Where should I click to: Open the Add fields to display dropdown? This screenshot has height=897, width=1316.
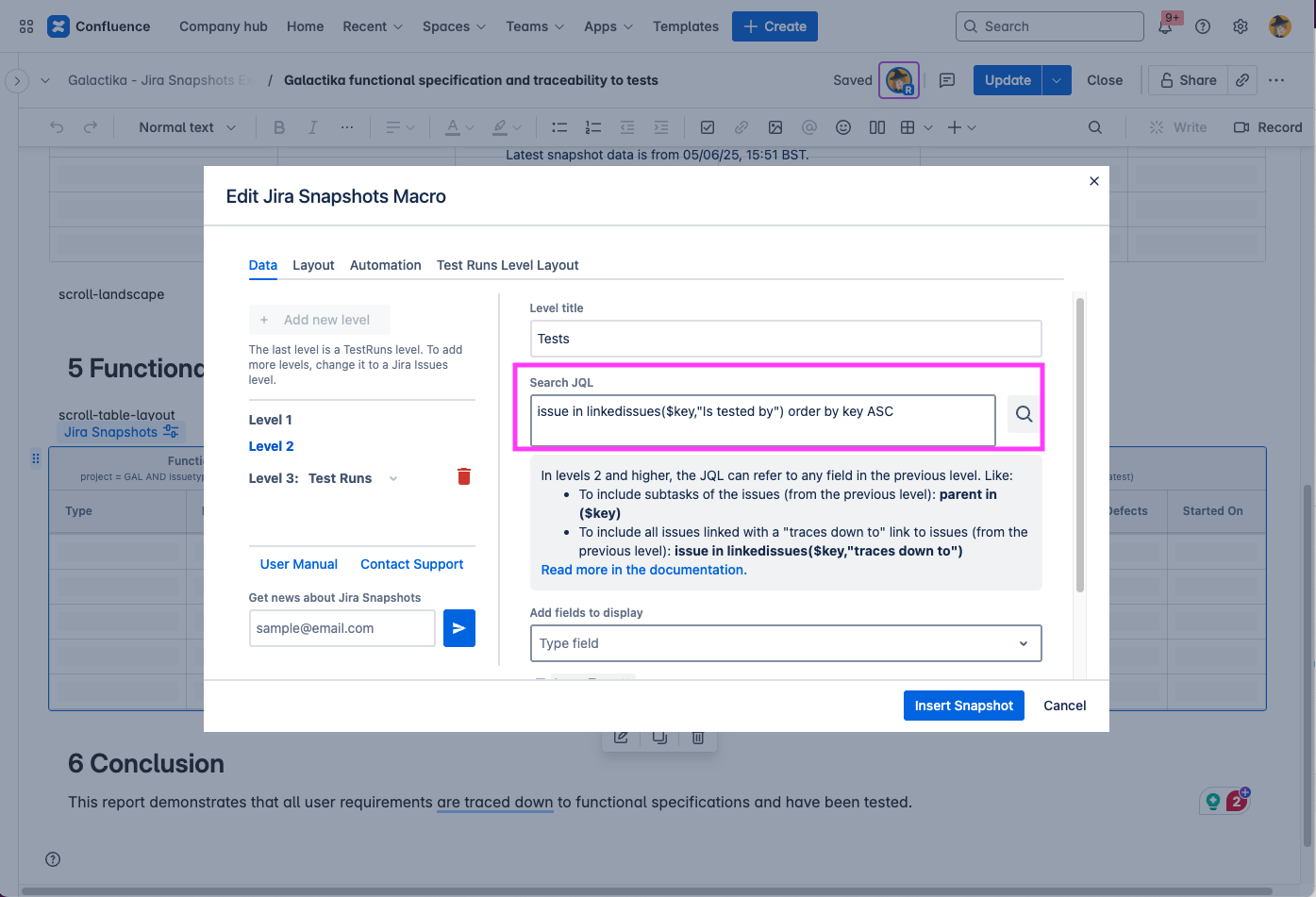[786, 643]
